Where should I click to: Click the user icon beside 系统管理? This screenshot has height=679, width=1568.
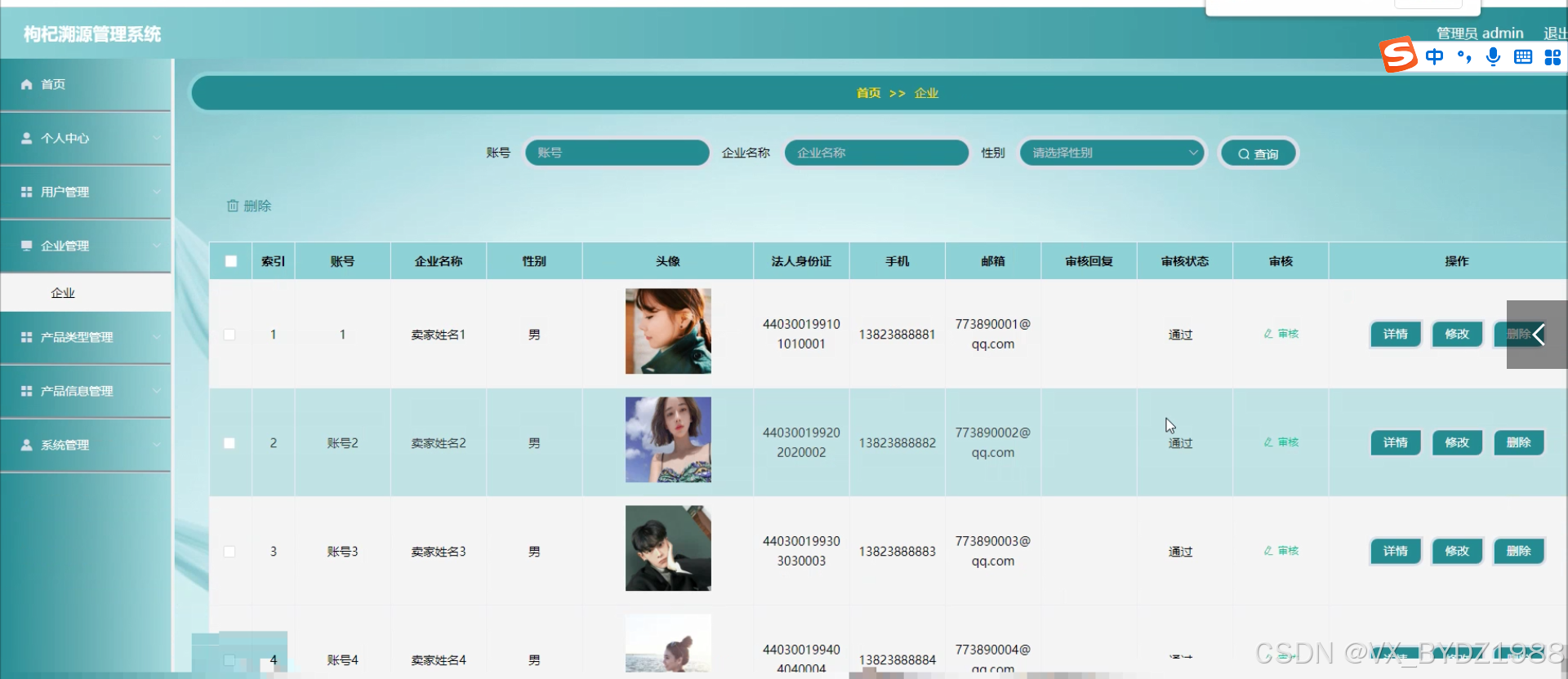(x=26, y=445)
